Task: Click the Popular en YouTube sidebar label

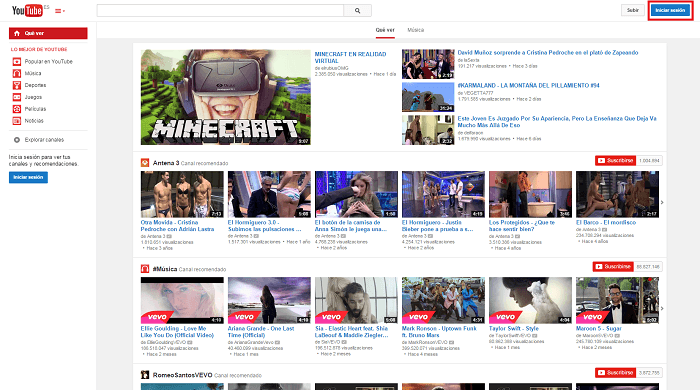Action: pos(49,62)
